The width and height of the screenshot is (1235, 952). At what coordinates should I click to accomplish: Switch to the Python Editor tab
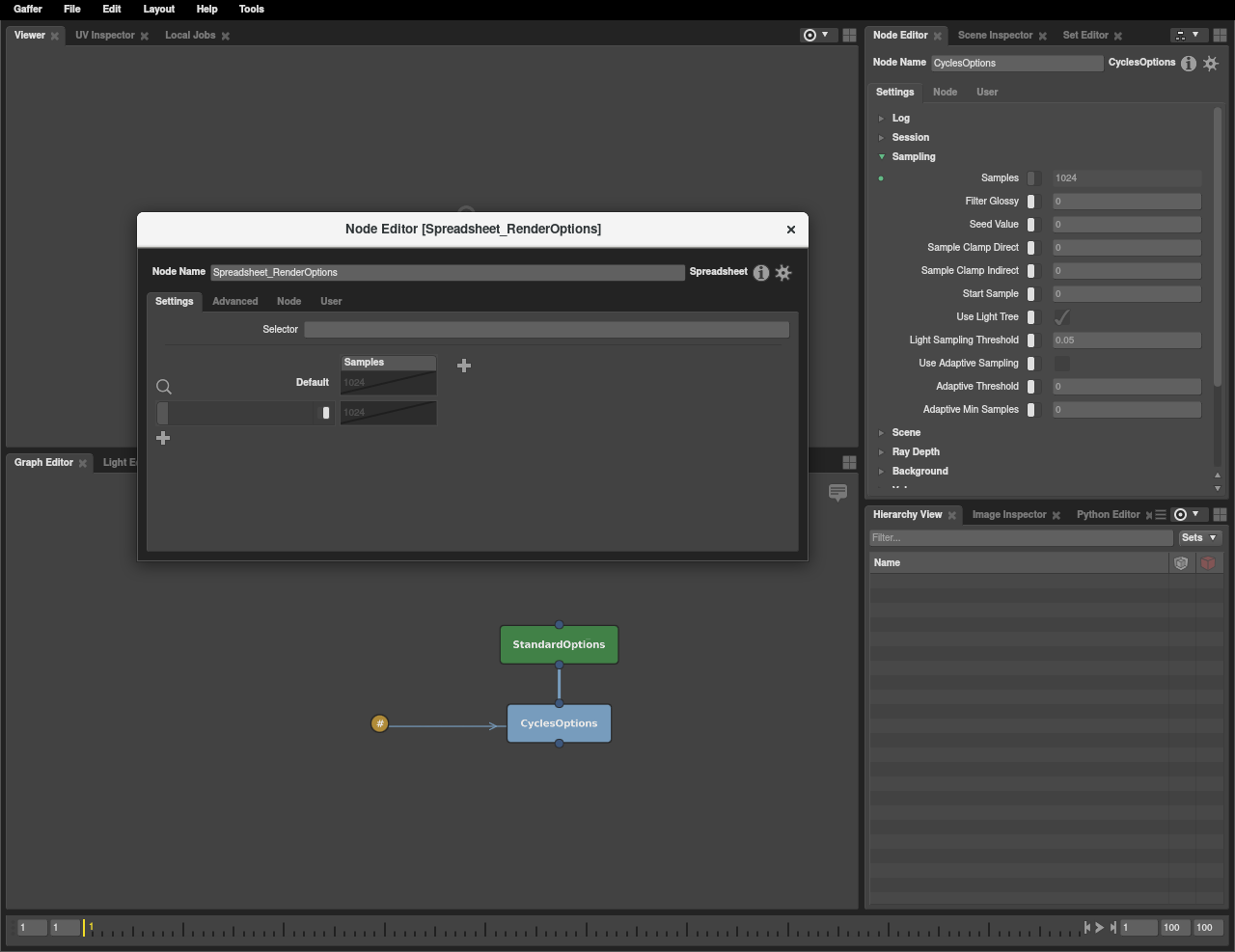(x=1109, y=515)
